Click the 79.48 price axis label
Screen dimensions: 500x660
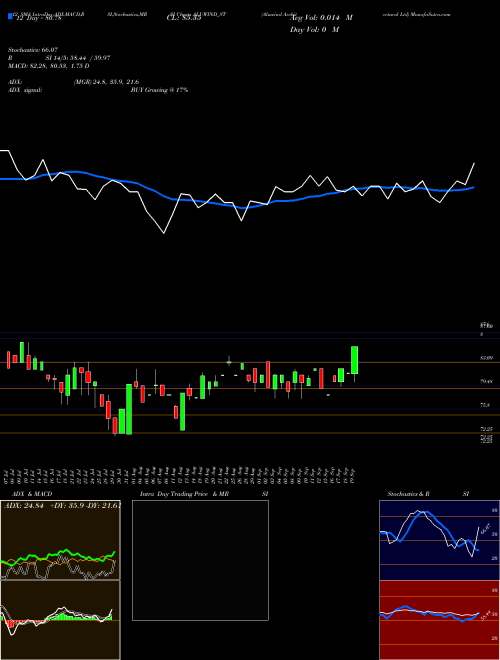coord(487,381)
